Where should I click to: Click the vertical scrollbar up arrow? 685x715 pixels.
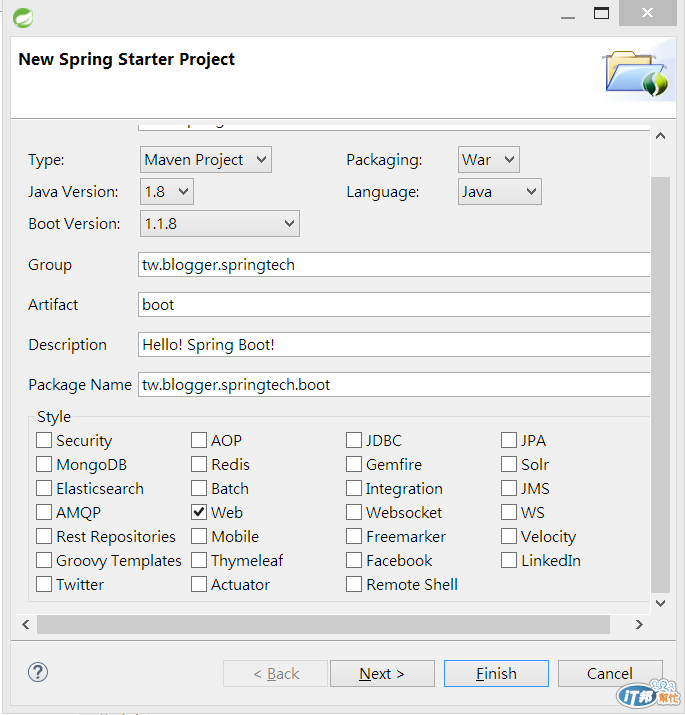pos(660,136)
